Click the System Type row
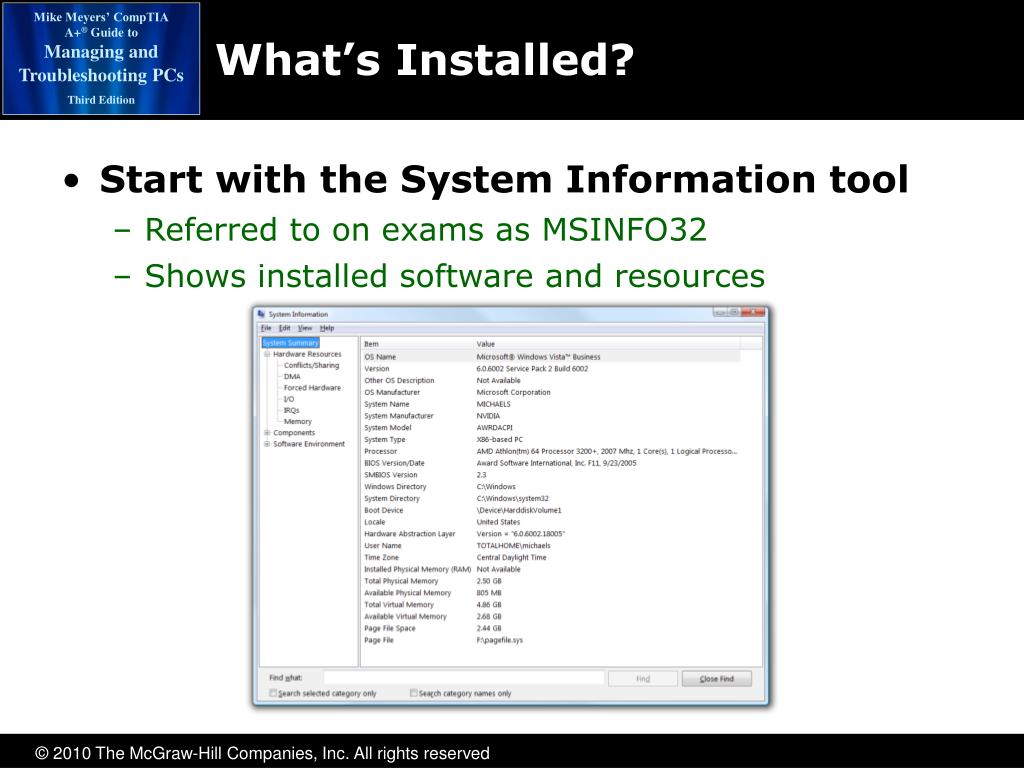Screen dimensions: 1024x768 point(551,440)
